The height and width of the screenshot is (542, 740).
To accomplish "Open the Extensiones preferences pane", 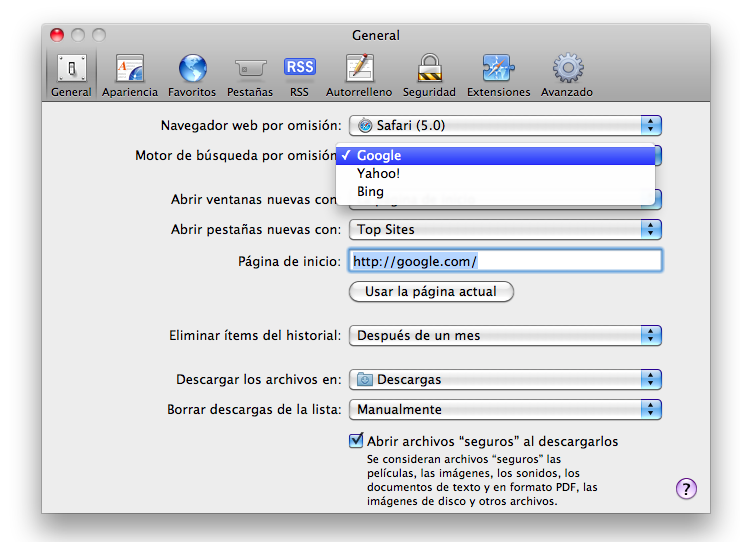I will click(498, 76).
